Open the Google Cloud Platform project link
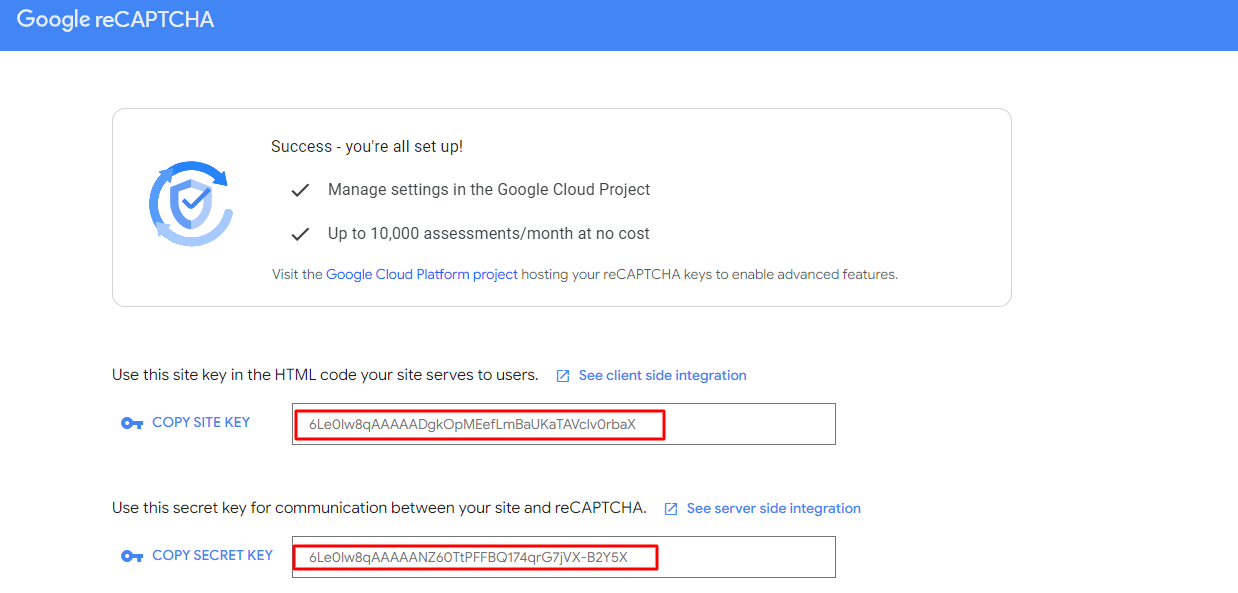 click(421, 274)
